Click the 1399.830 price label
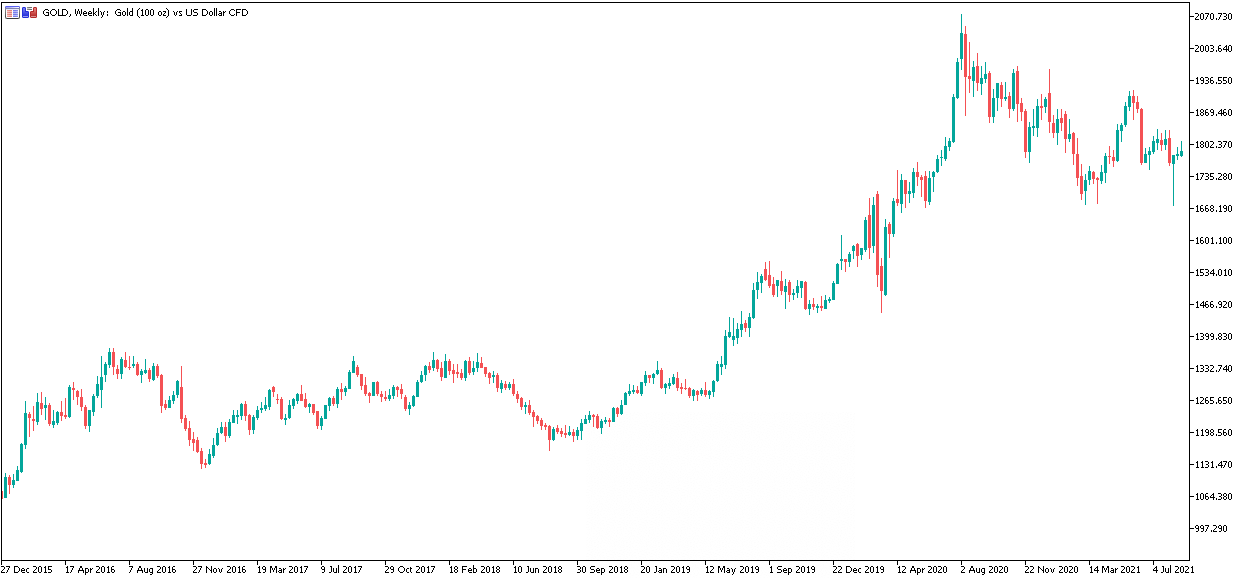The width and height of the screenshot is (1241, 578). point(1214,337)
